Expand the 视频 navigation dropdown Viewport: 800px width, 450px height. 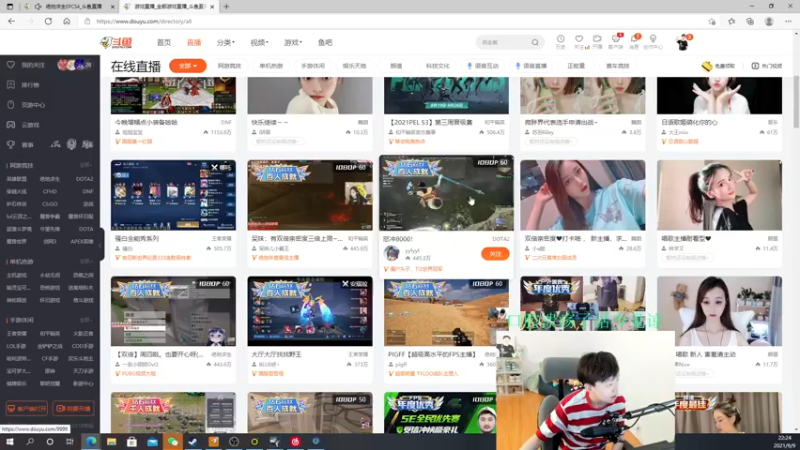(x=259, y=42)
